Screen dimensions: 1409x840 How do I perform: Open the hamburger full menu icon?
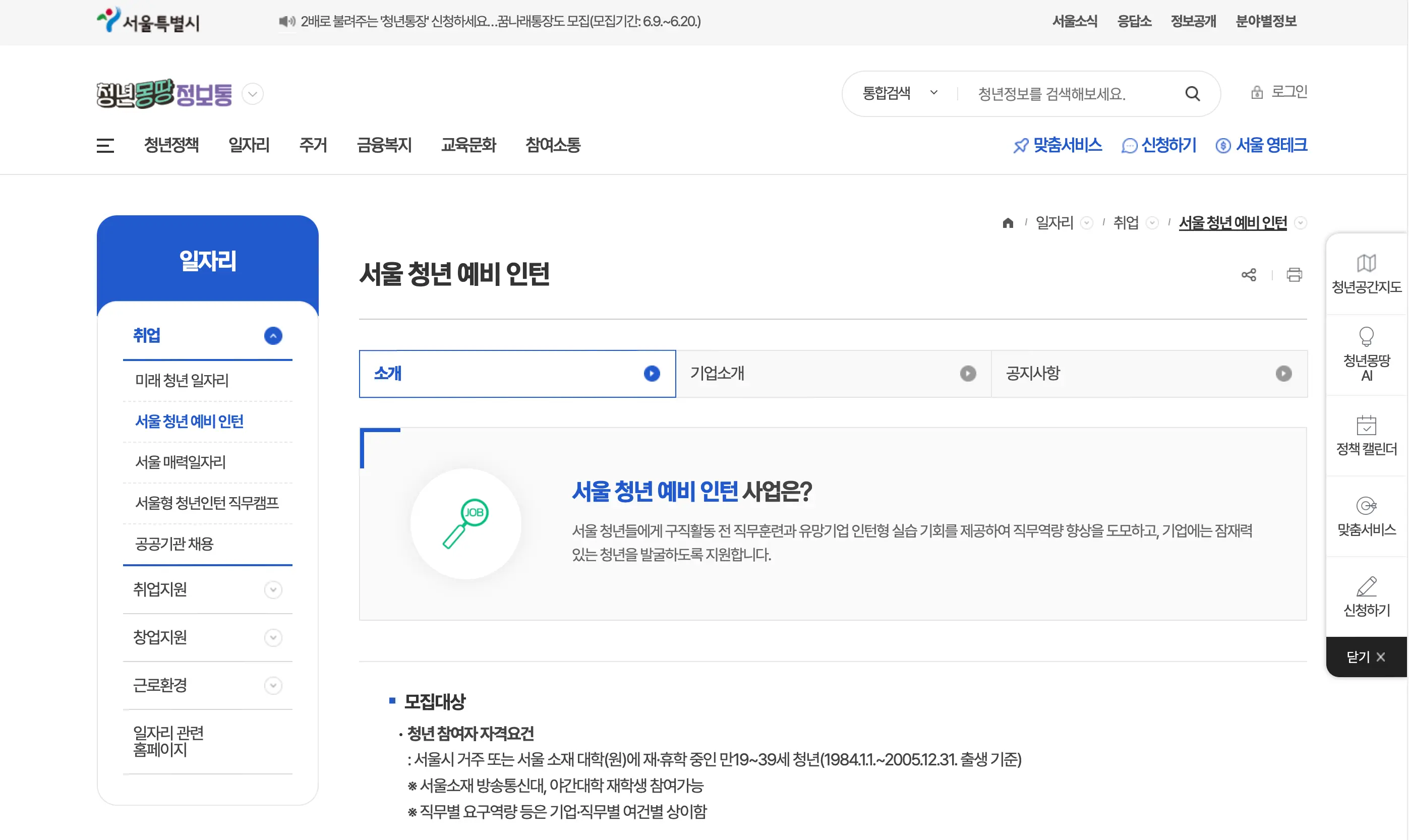tap(105, 146)
